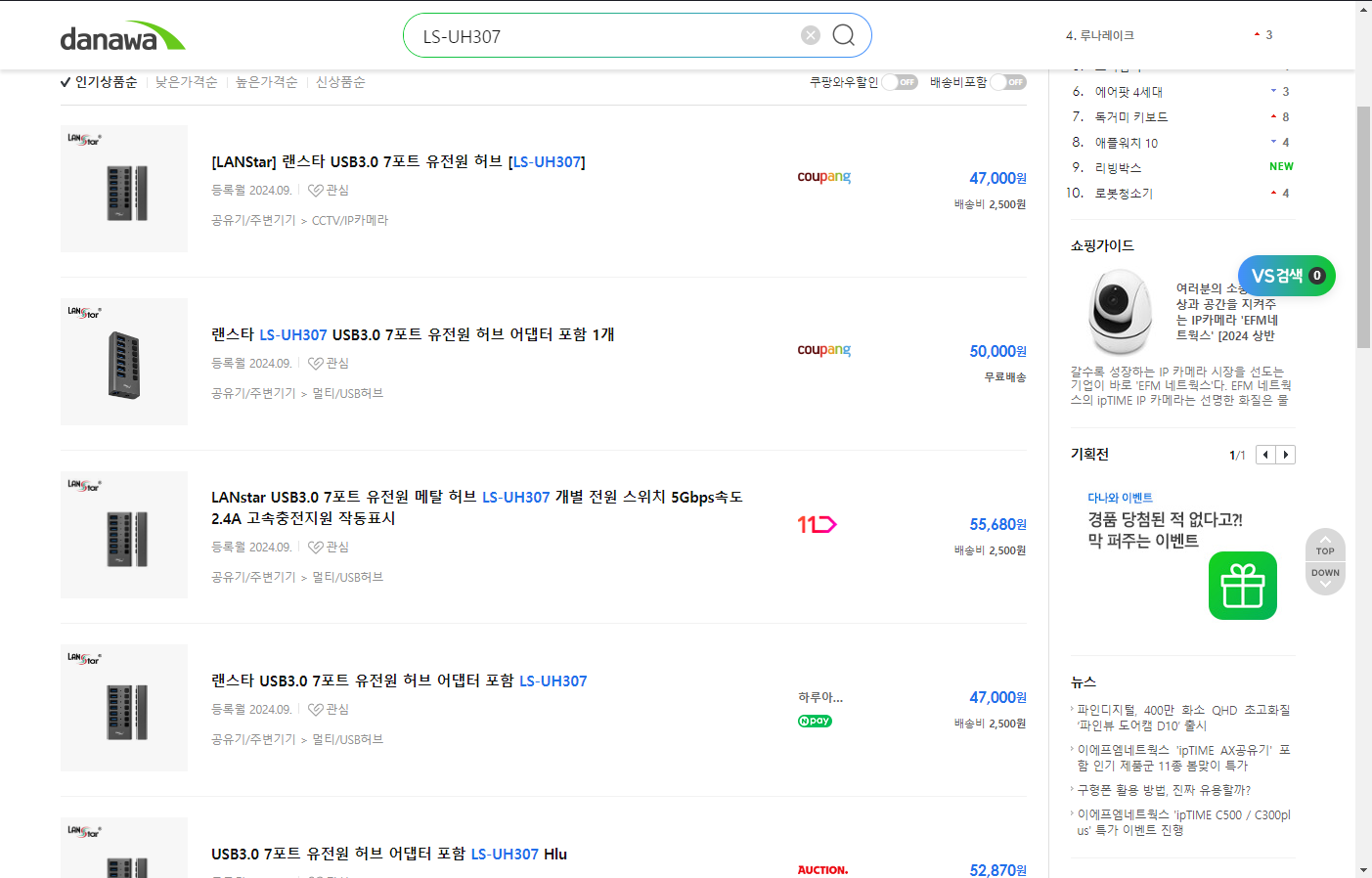The image size is (1372, 878).
Task: Open the green gift box event icon
Action: (x=1243, y=586)
